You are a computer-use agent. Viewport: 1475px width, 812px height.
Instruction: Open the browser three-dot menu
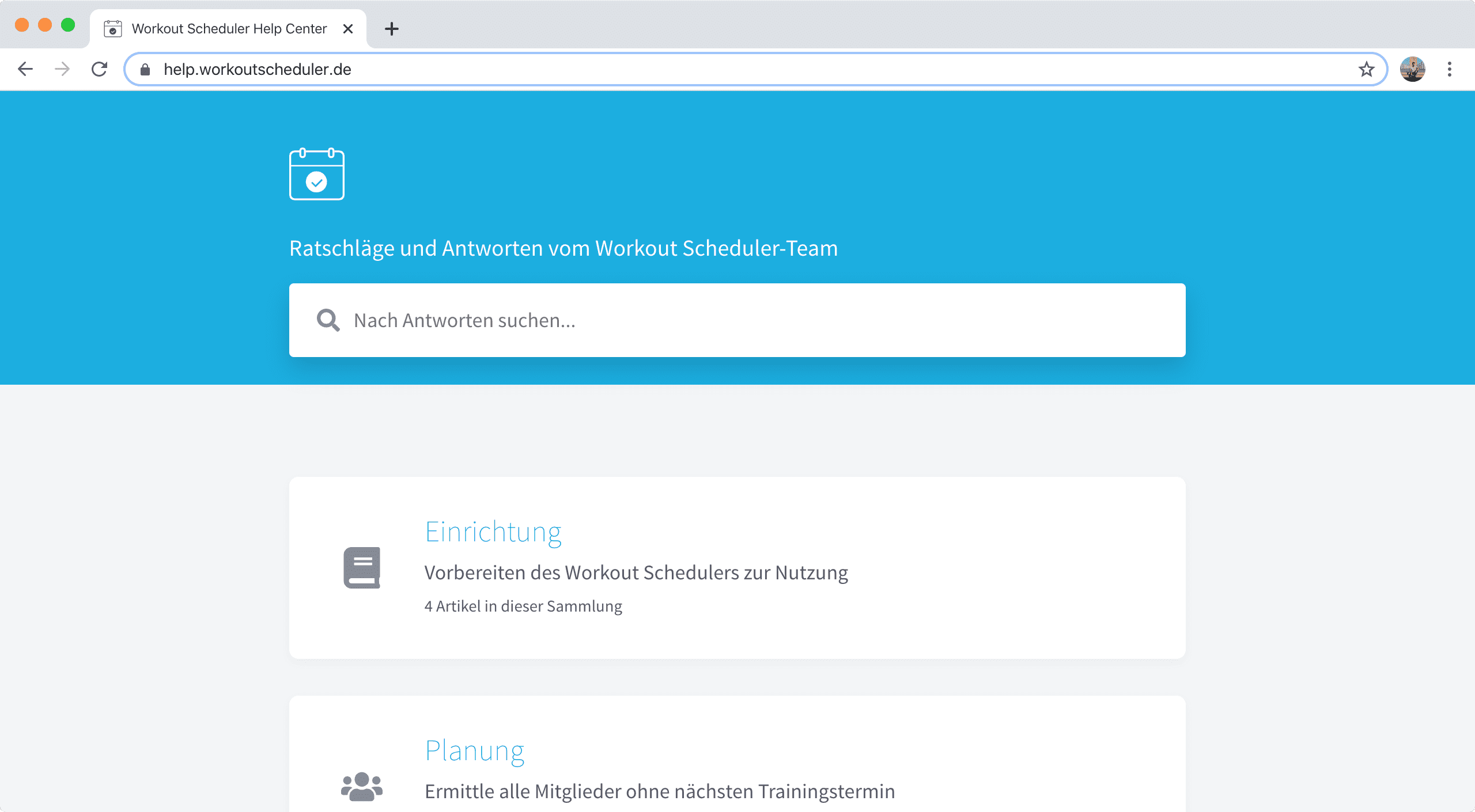pos(1450,69)
